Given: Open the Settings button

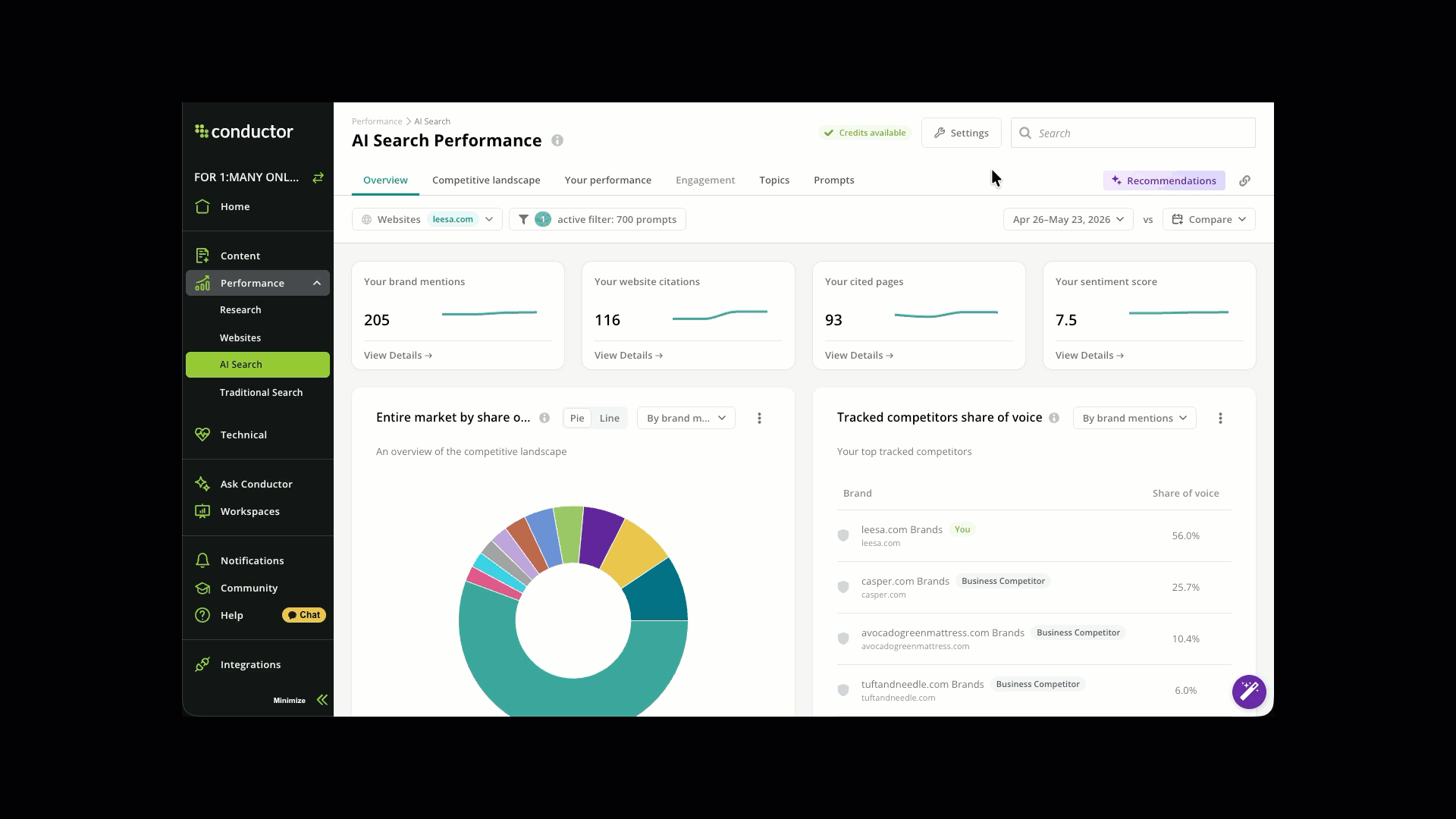Looking at the screenshot, I should (962, 133).
